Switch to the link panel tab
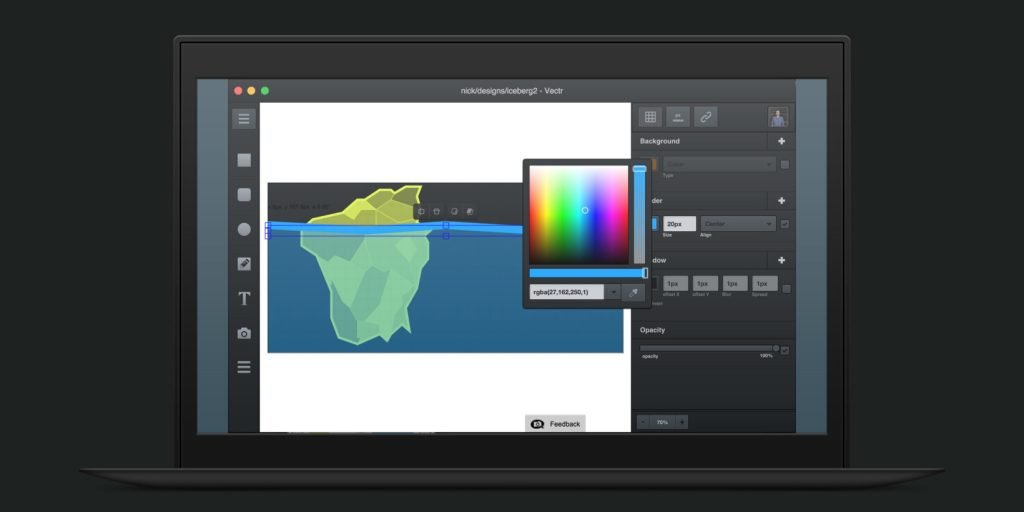This screenshot has height=512, width=1024. (x=706, y=117)
